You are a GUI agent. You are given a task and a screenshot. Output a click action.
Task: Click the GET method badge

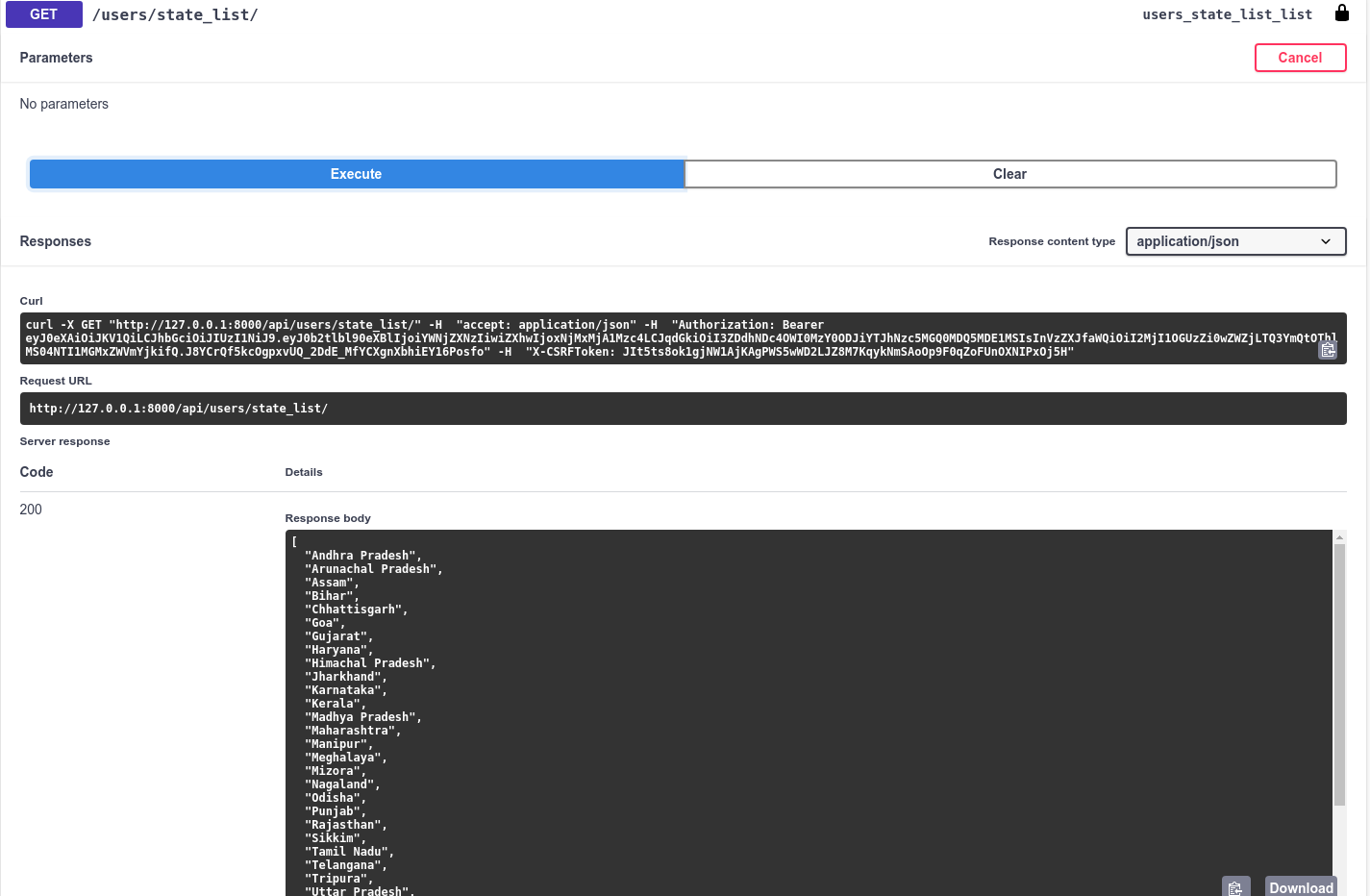[x=44, y=14]
